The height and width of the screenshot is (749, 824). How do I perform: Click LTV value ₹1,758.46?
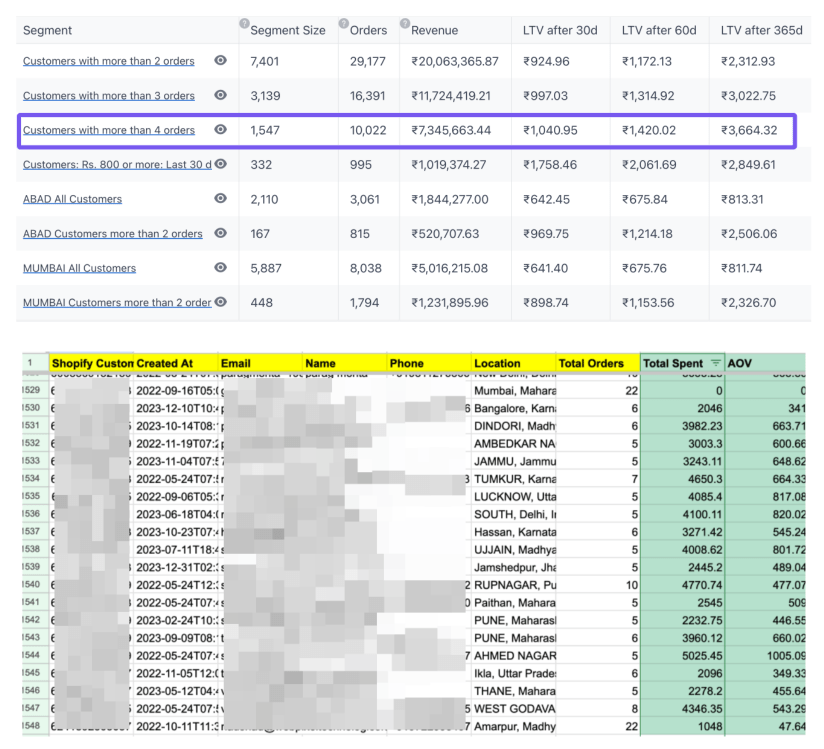point(550,165)
